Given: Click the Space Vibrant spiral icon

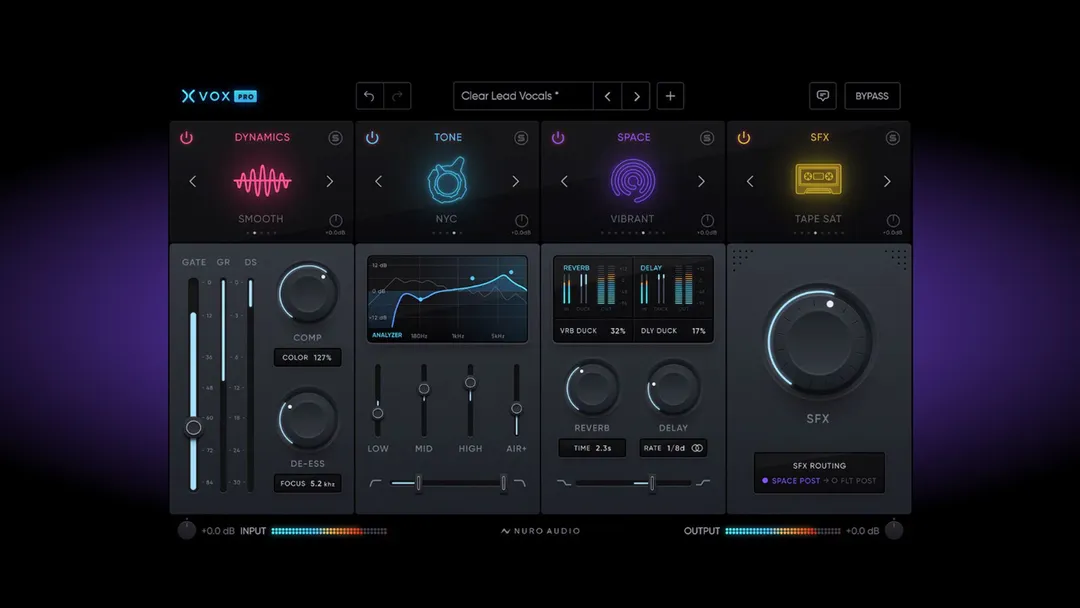Looking at the screenshot, I should point(633,181).
